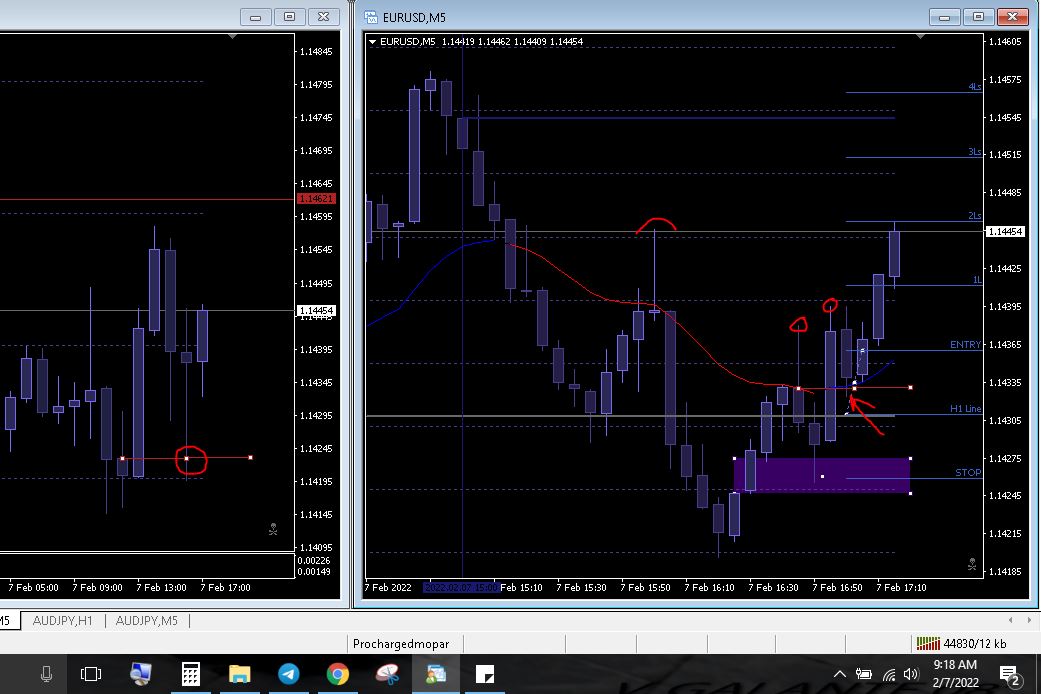This screenshot has width=1041, height=694.
Task: Click the Prochargedmopar profile in status bar
Action: [401, 644]
